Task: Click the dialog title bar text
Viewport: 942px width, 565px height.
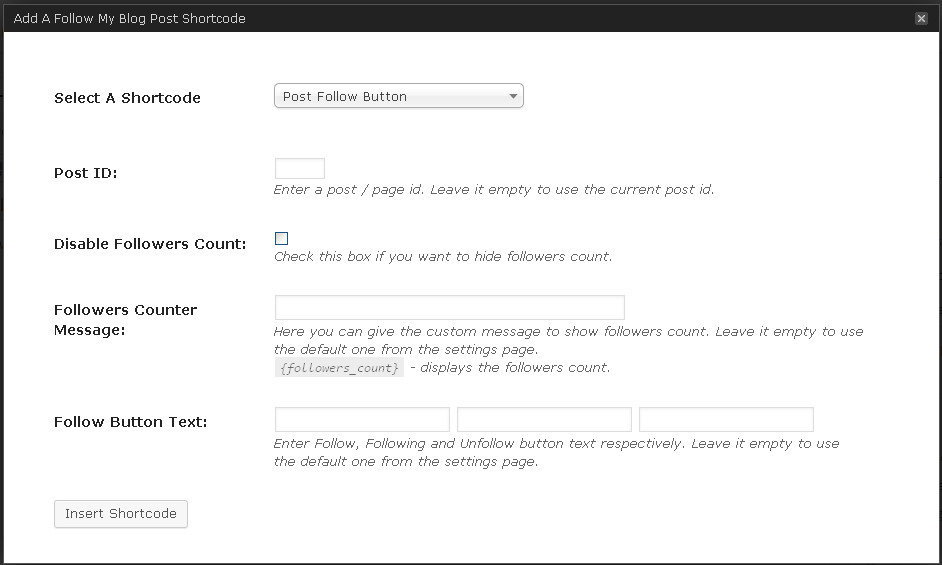Action: coord(129,18)
